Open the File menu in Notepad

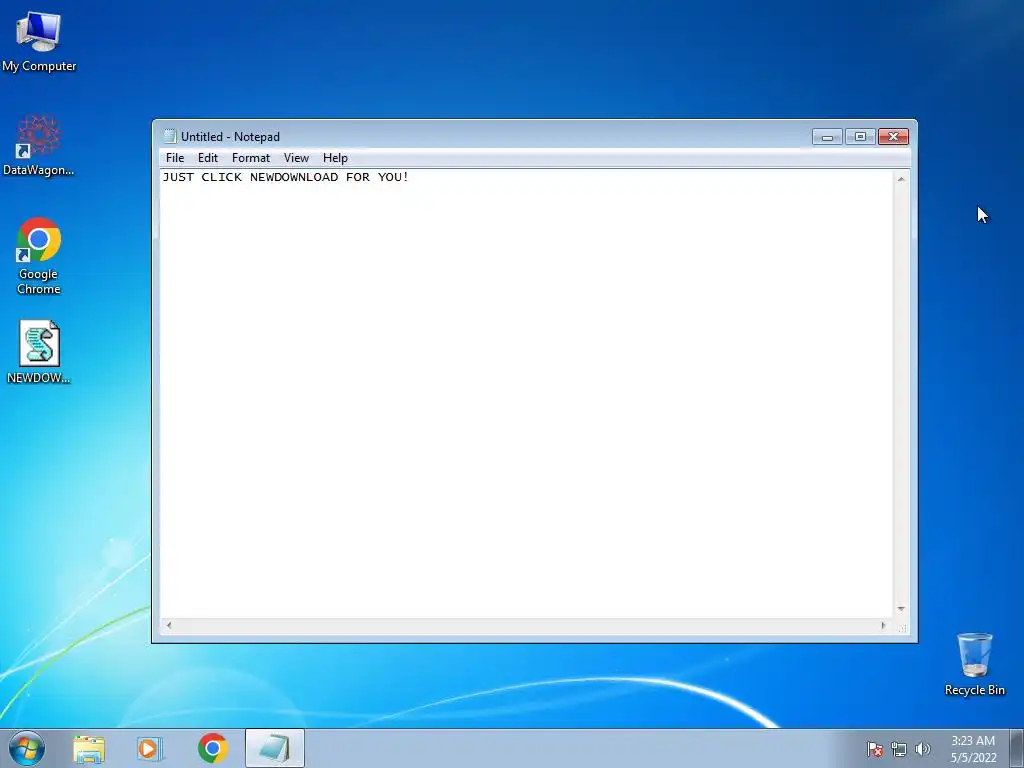(175, 158)
